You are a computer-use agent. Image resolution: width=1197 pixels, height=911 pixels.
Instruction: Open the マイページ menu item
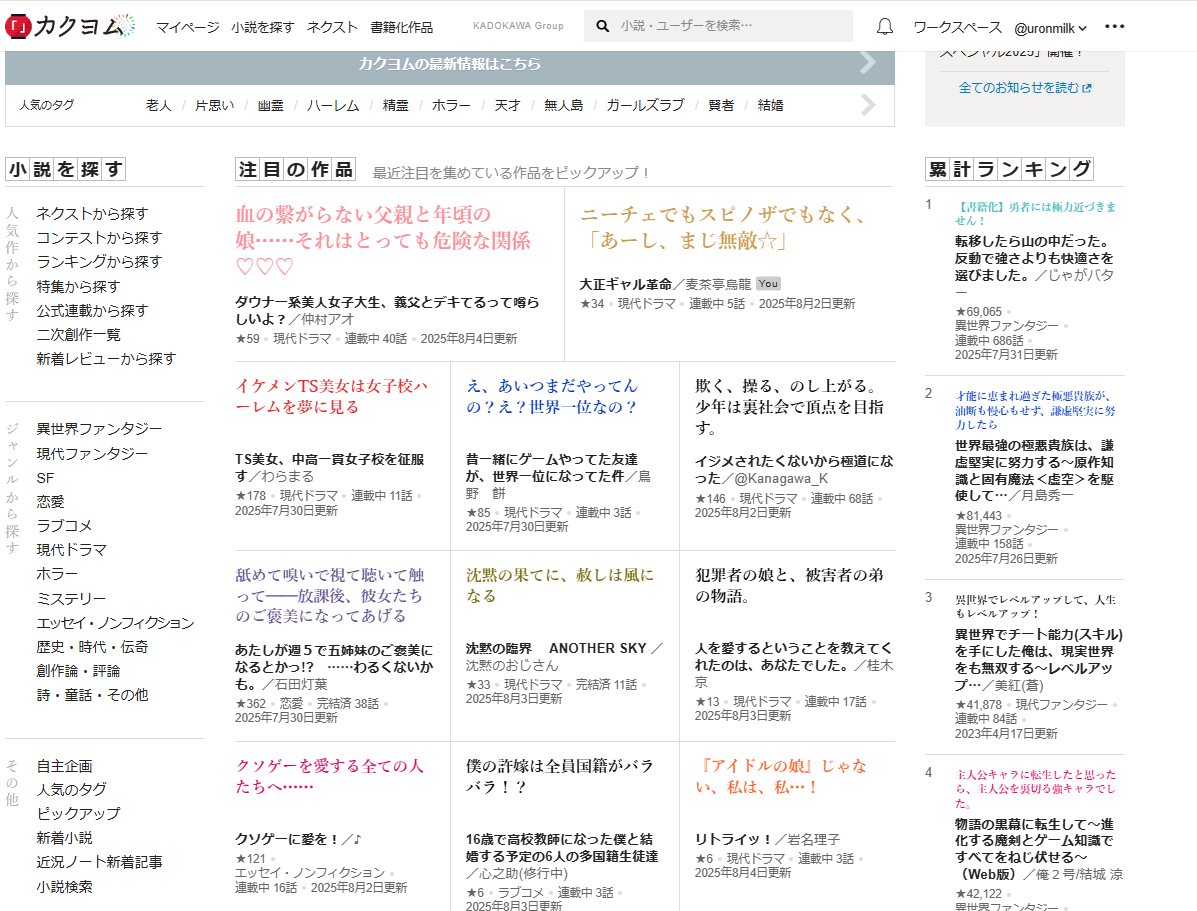(x=187, y=27)
